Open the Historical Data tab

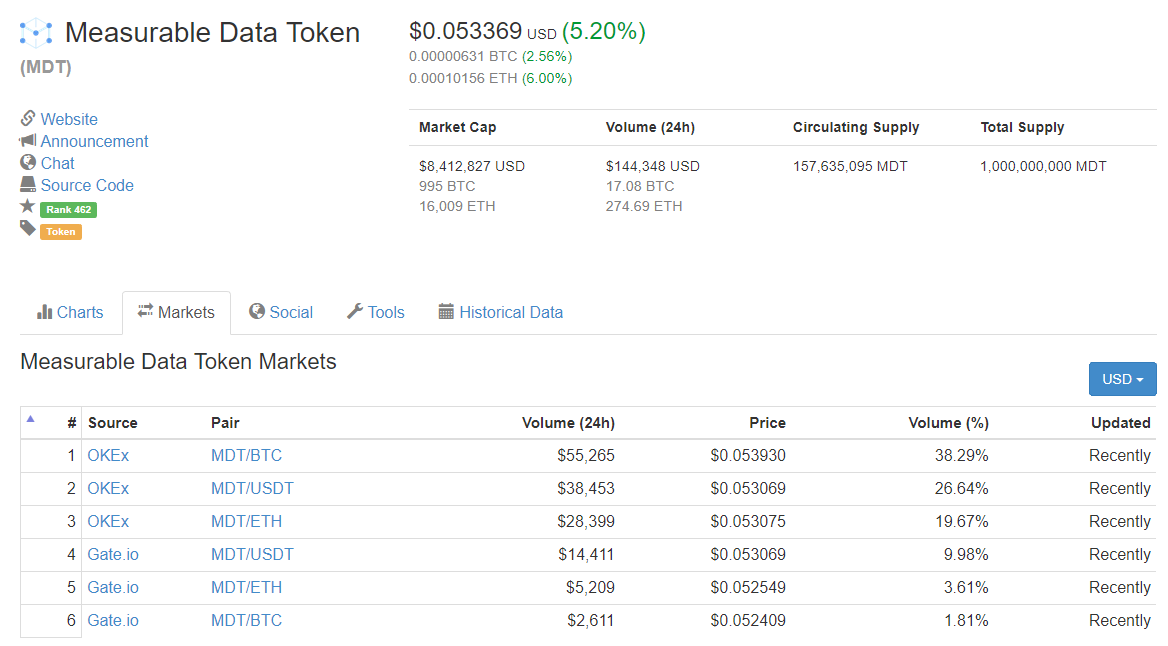(501, 312)
